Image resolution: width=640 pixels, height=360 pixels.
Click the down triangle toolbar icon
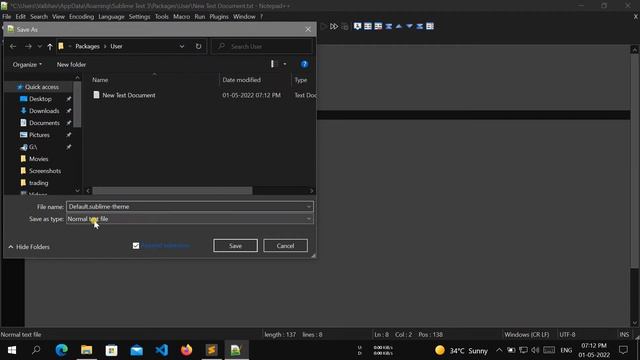(x=409, y=26)
